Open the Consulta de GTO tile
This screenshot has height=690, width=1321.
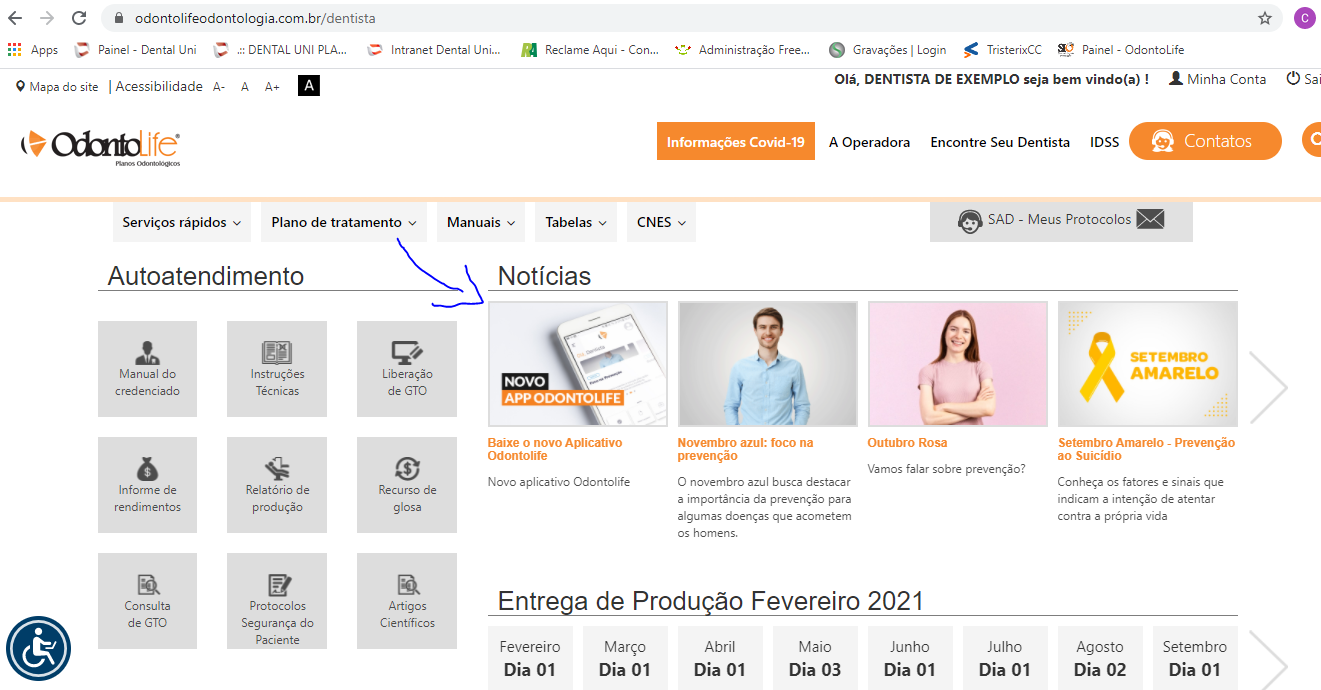[147, 600]
